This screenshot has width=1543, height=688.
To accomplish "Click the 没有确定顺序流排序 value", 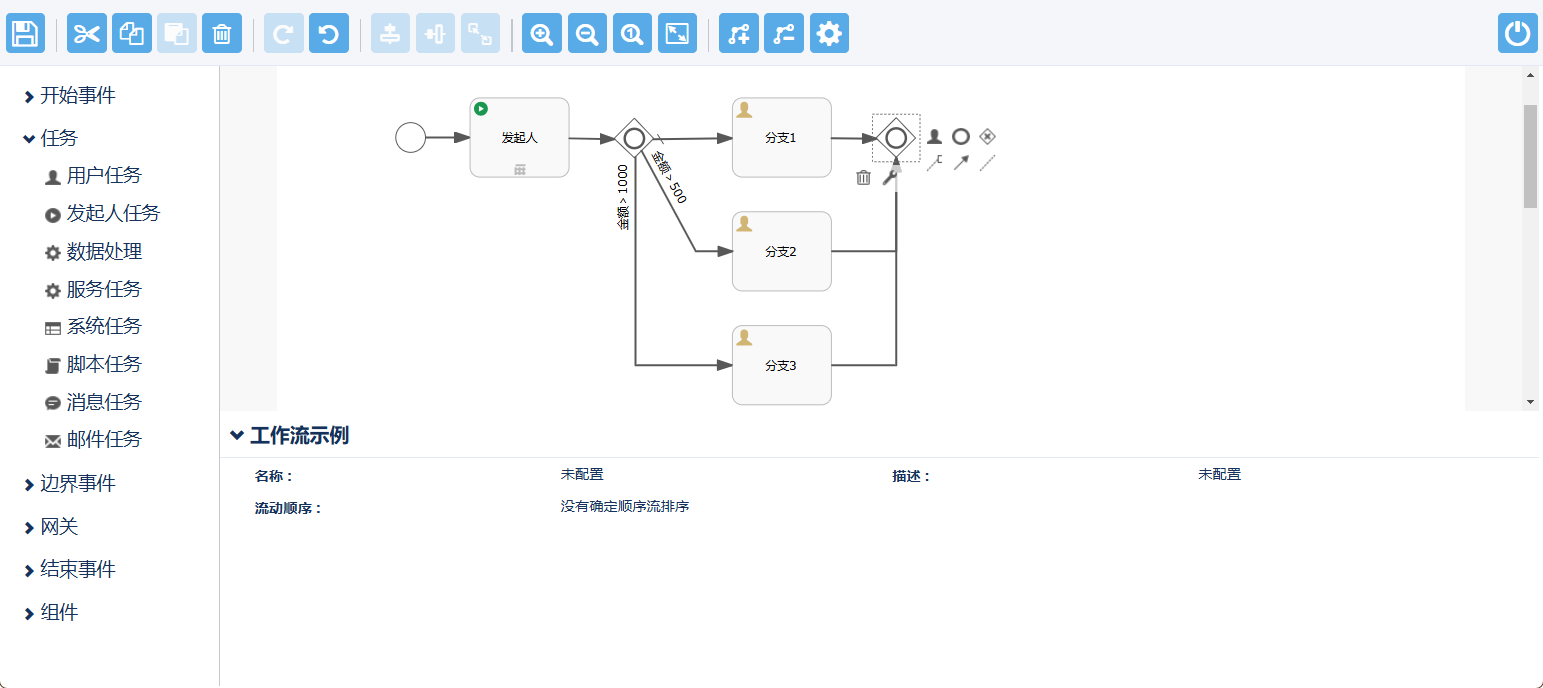I will [x=625, y=506].
